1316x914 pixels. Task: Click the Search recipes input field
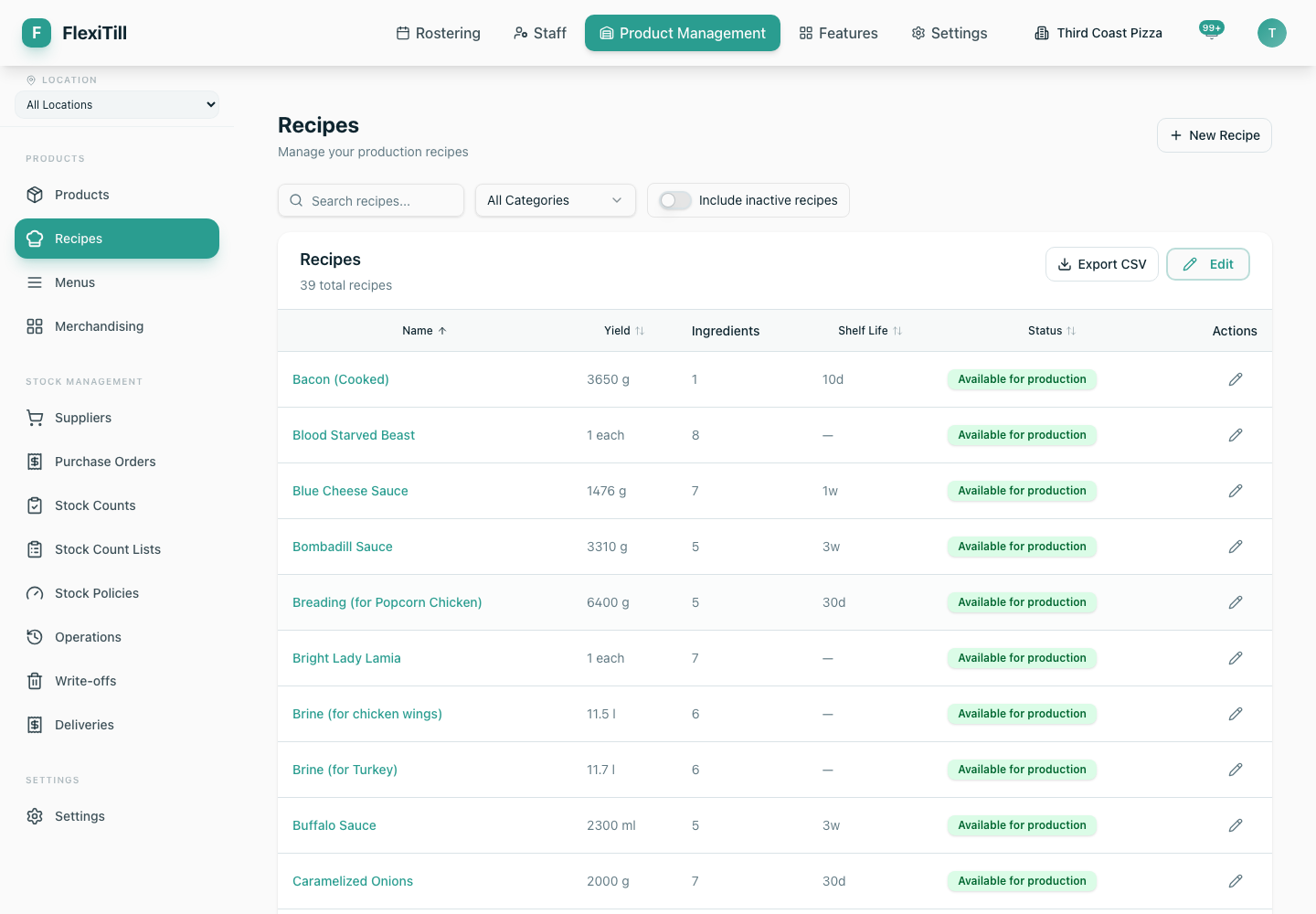[371, 200]
